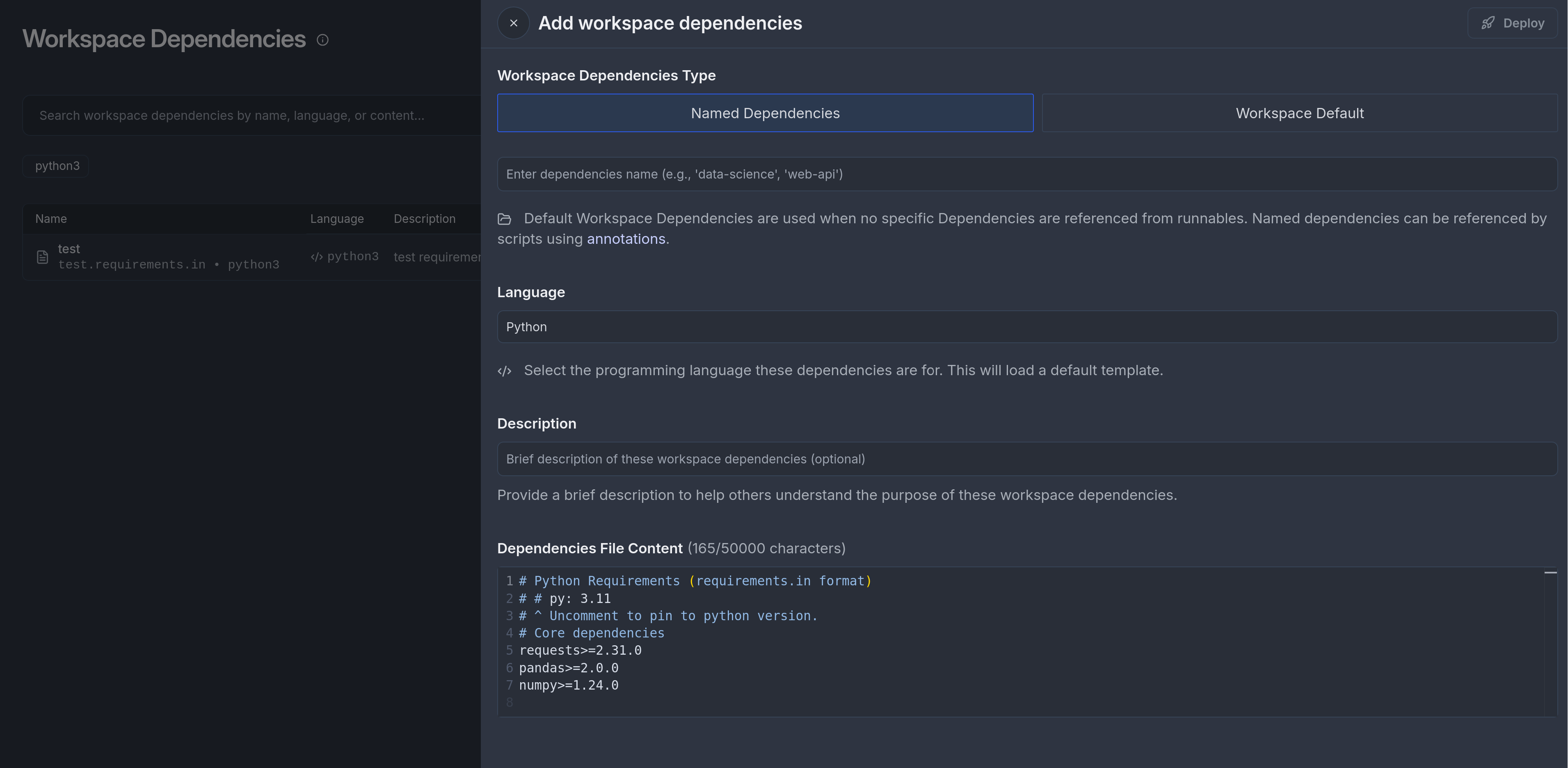Click the dependencies name input field
The width and height of the screenshot is (1568, 768).
[x=1027, y=174]
